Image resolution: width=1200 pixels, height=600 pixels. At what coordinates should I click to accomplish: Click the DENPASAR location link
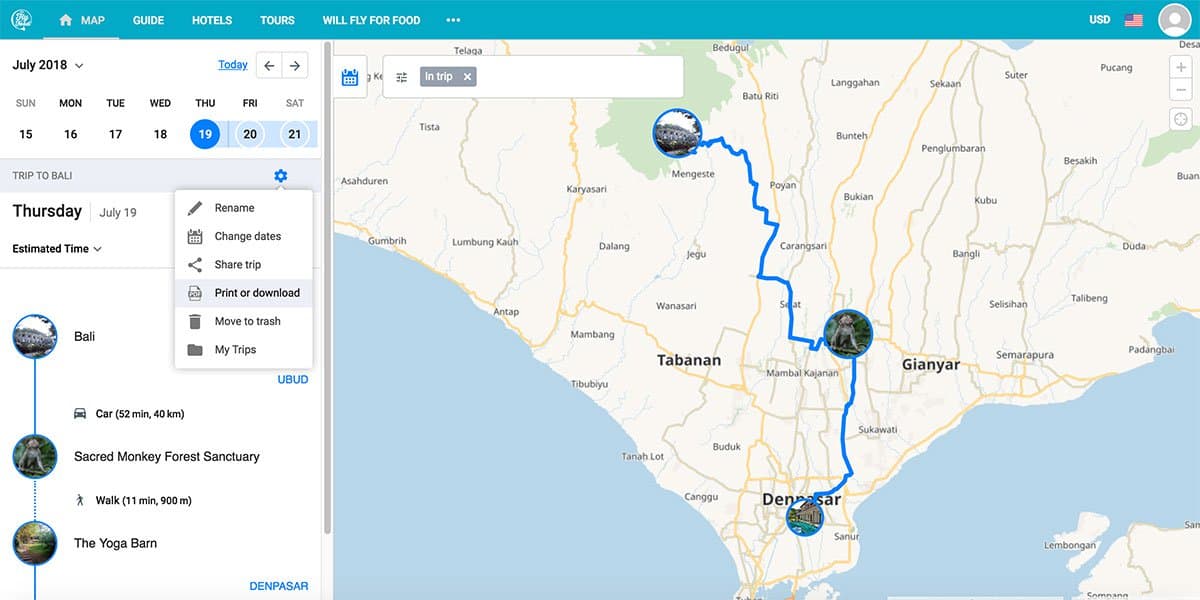click(279, 586)
